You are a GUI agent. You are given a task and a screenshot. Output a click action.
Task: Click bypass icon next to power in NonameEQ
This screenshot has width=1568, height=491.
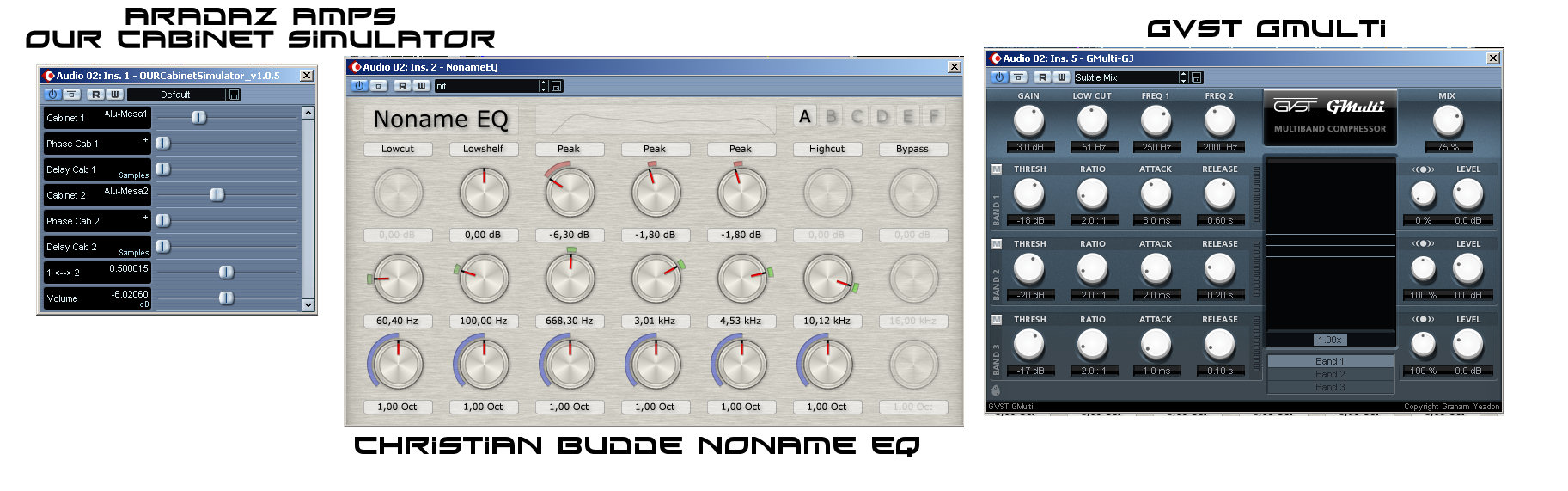pos(379,86)
